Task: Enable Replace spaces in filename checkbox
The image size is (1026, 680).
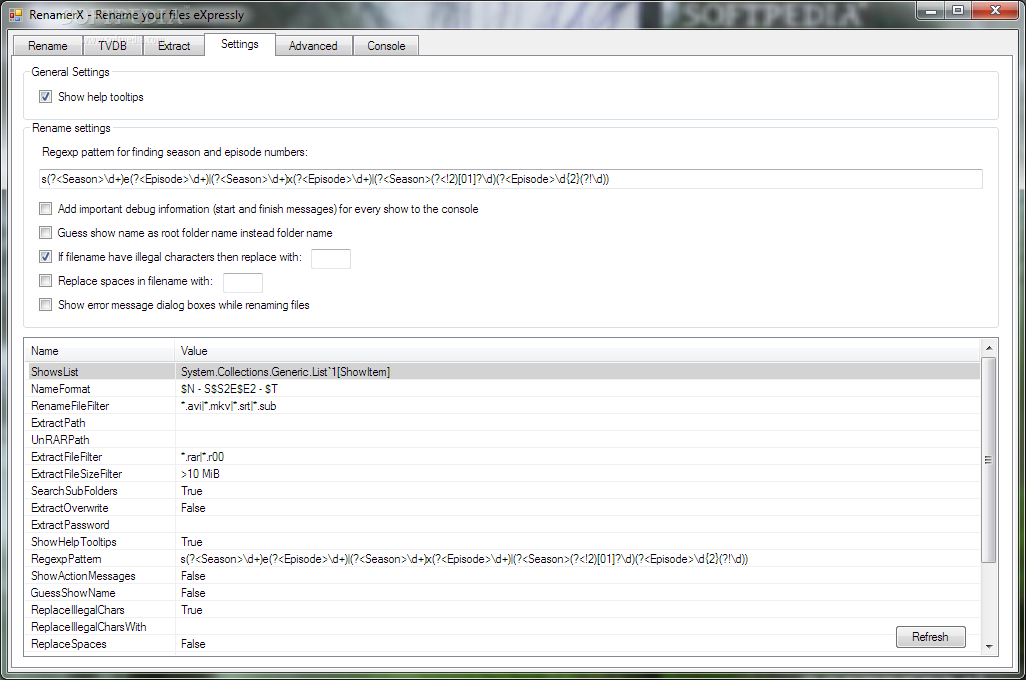Action: 45,281
